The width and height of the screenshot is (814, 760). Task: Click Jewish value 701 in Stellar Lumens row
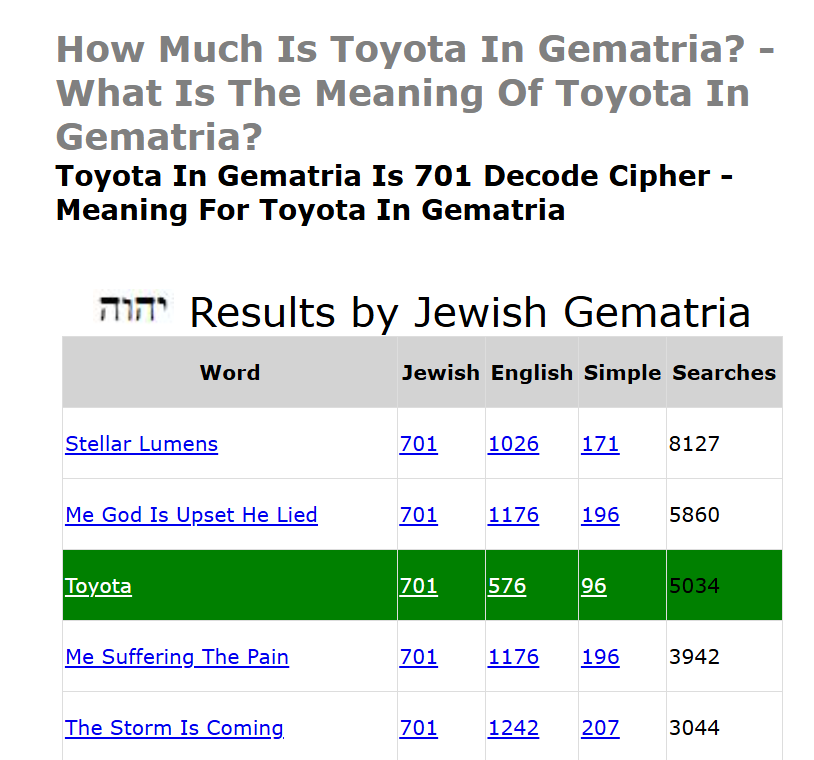pyautogui.click(x=418, y=444)
